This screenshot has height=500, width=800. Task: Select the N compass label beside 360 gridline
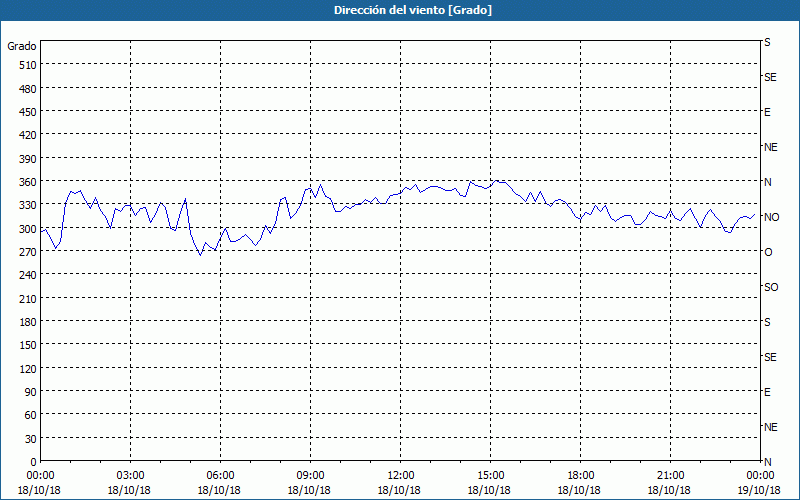click(x=767, y=182)
